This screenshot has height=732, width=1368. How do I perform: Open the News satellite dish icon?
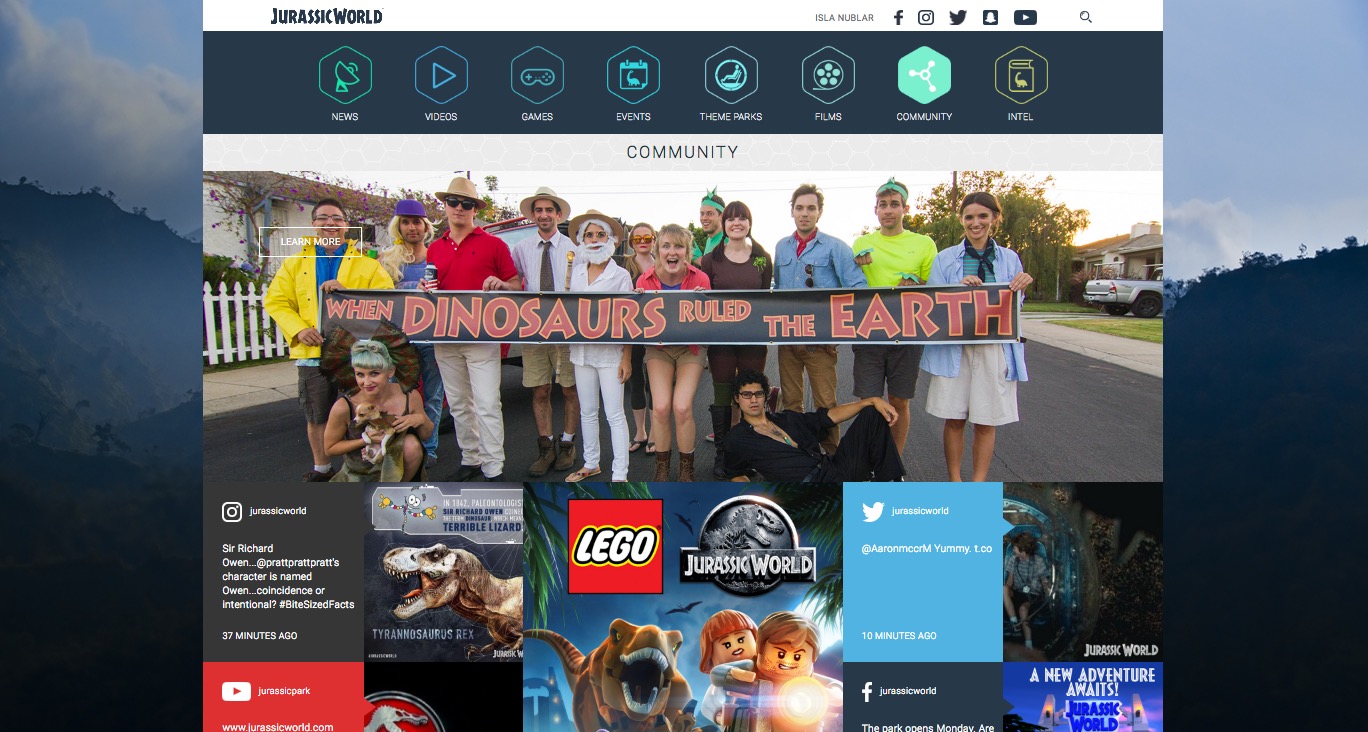[x=345, y=75]
